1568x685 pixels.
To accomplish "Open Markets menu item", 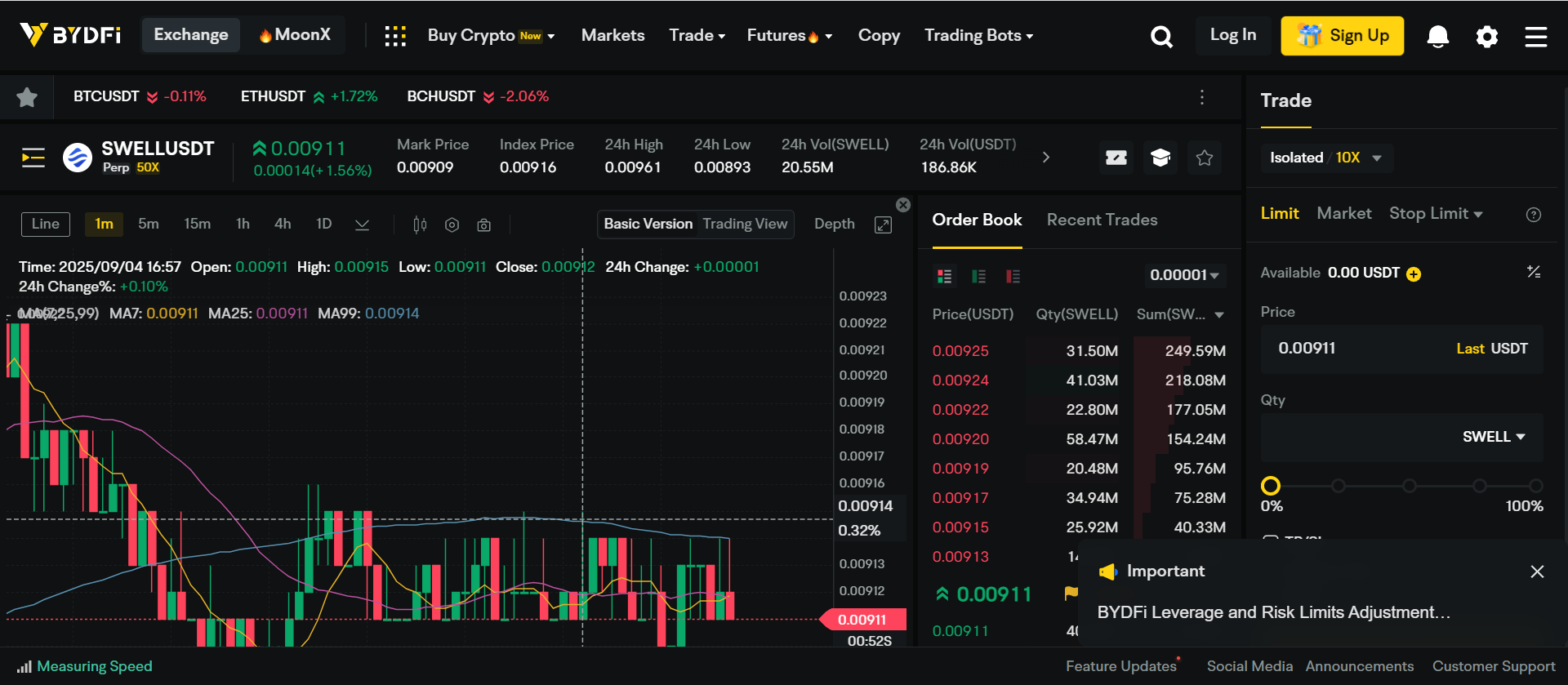I will pos(612,36).
